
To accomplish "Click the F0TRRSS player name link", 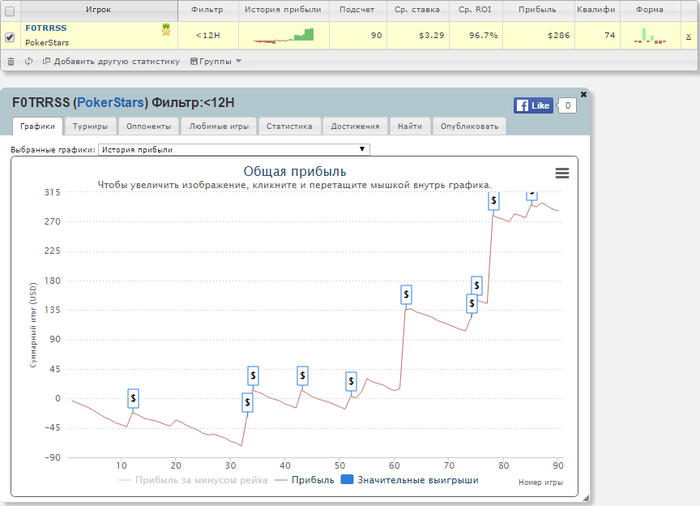I will pos(46,28).
